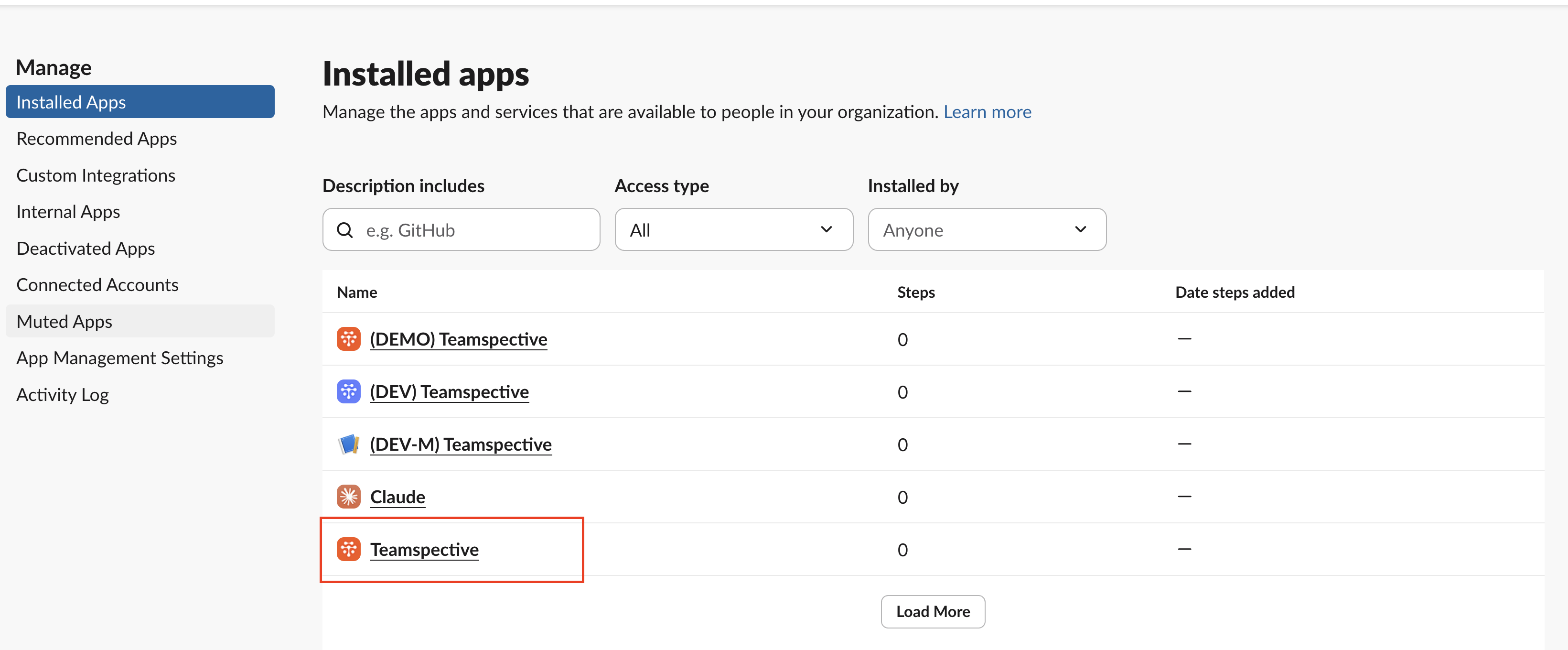Click the orange Teamspective app icon

(349, 549)
